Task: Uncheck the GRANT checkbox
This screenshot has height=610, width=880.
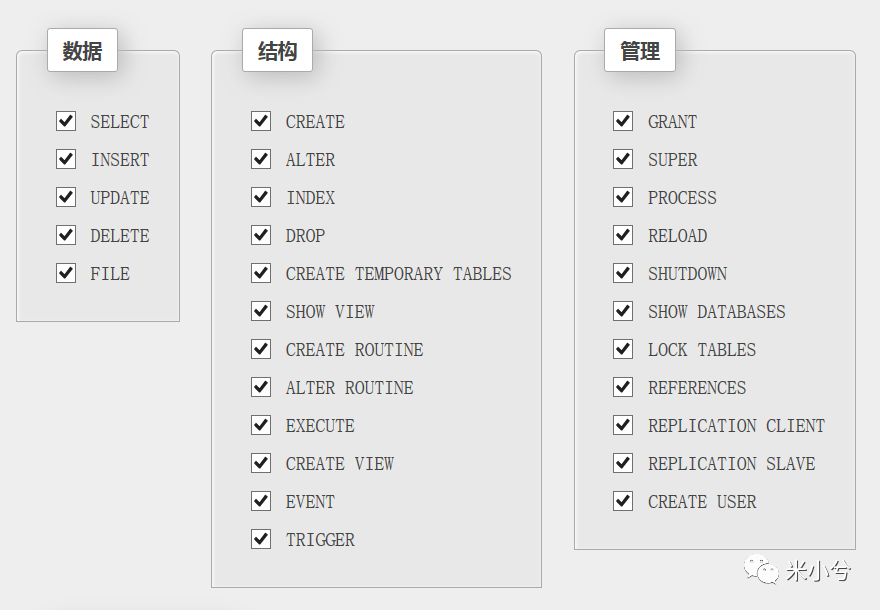Action: pyautogui.click(x=623, y=121)
